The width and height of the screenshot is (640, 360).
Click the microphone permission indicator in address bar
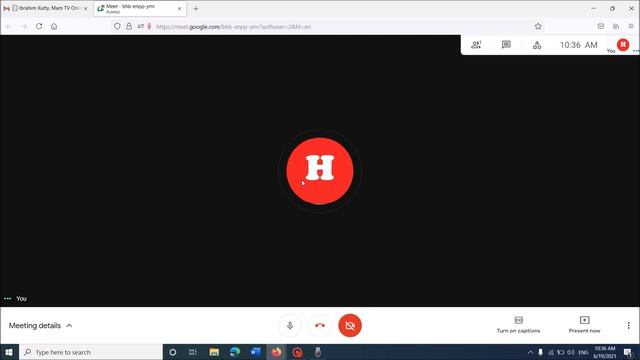pos(149,27)
